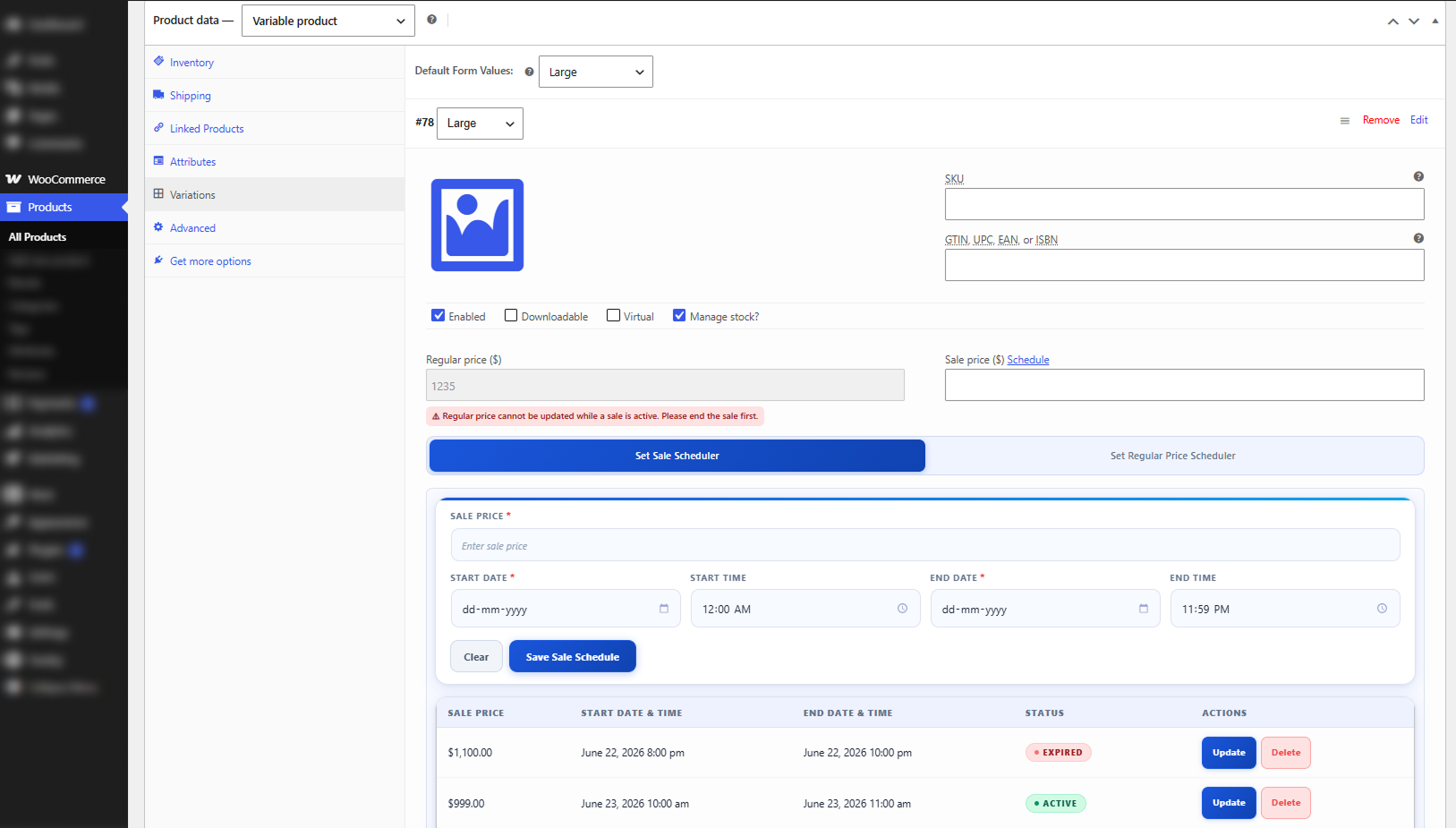1456x828 pixels.
Task: Click the Variations grid icon
Action: 158,194
